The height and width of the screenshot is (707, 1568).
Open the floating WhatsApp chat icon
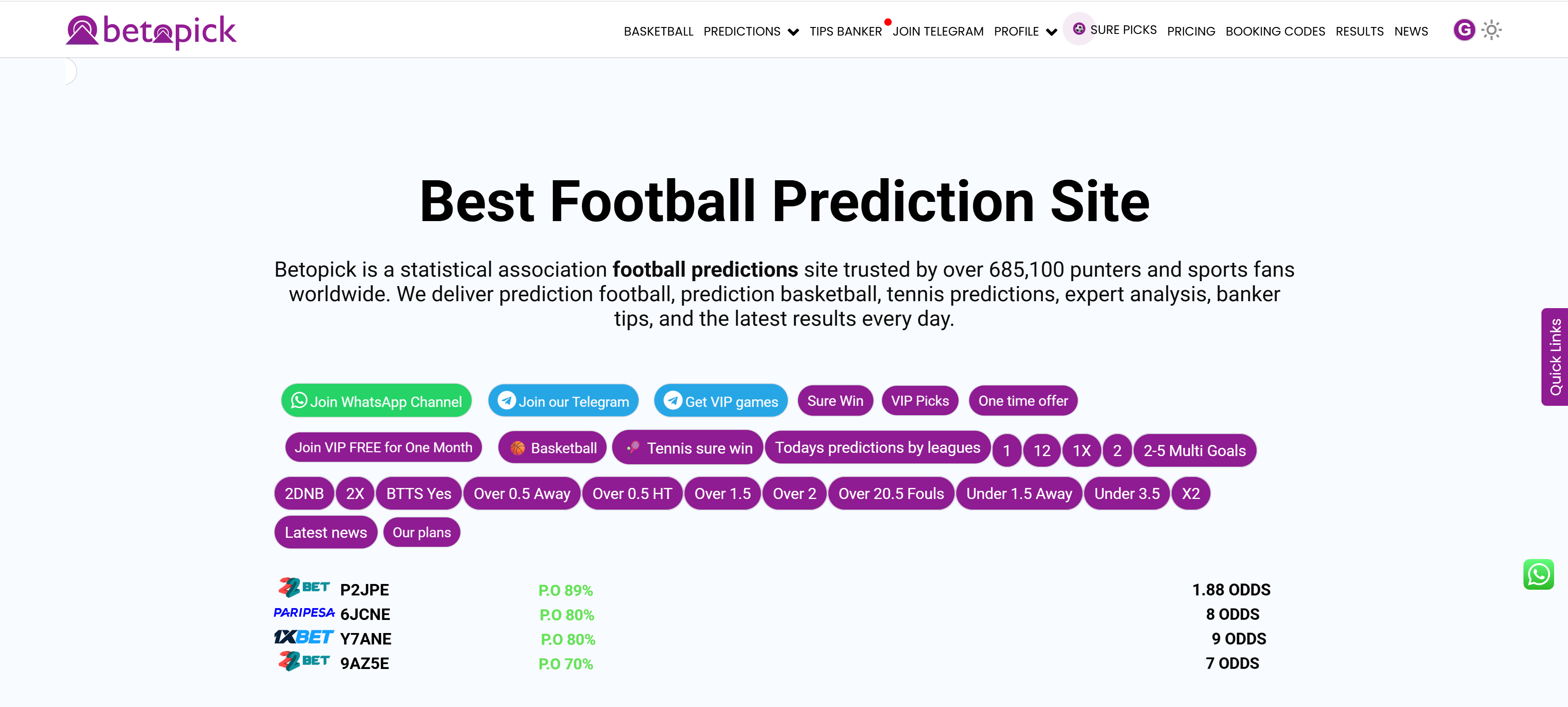(1538, 574)
